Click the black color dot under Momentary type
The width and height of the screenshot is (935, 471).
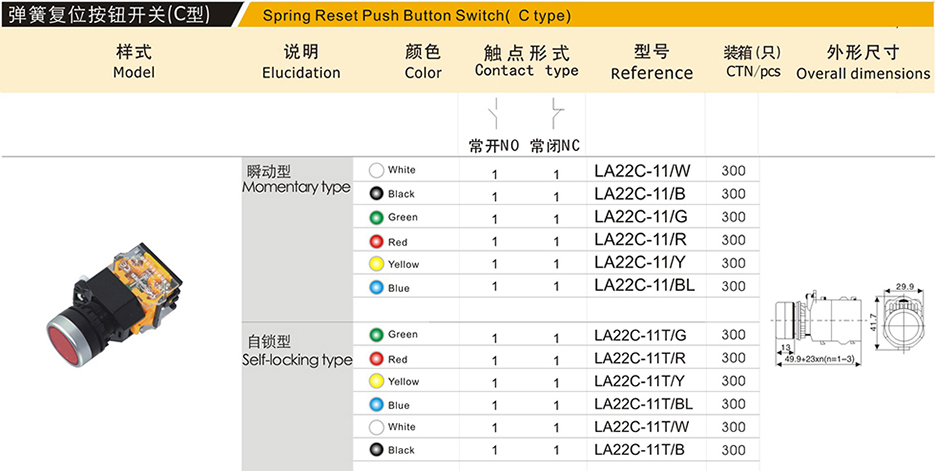pyautogui.click(x=376, y=194)
